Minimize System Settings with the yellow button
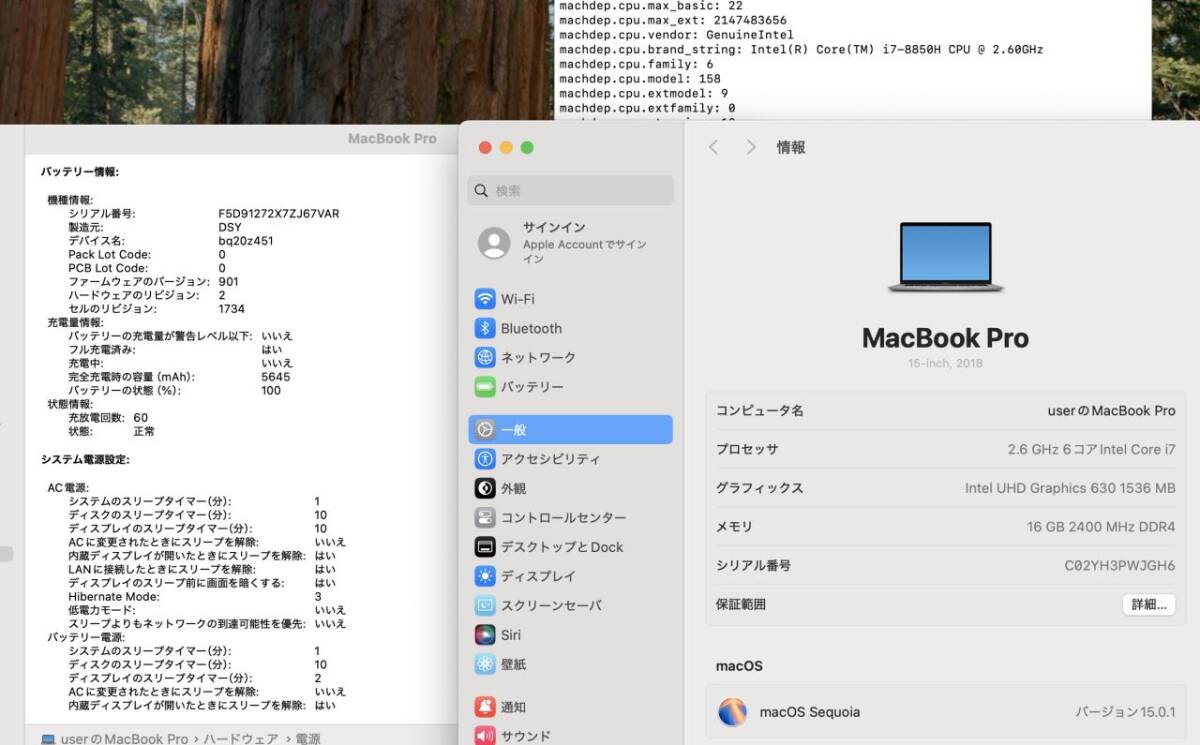 point(506,148)
